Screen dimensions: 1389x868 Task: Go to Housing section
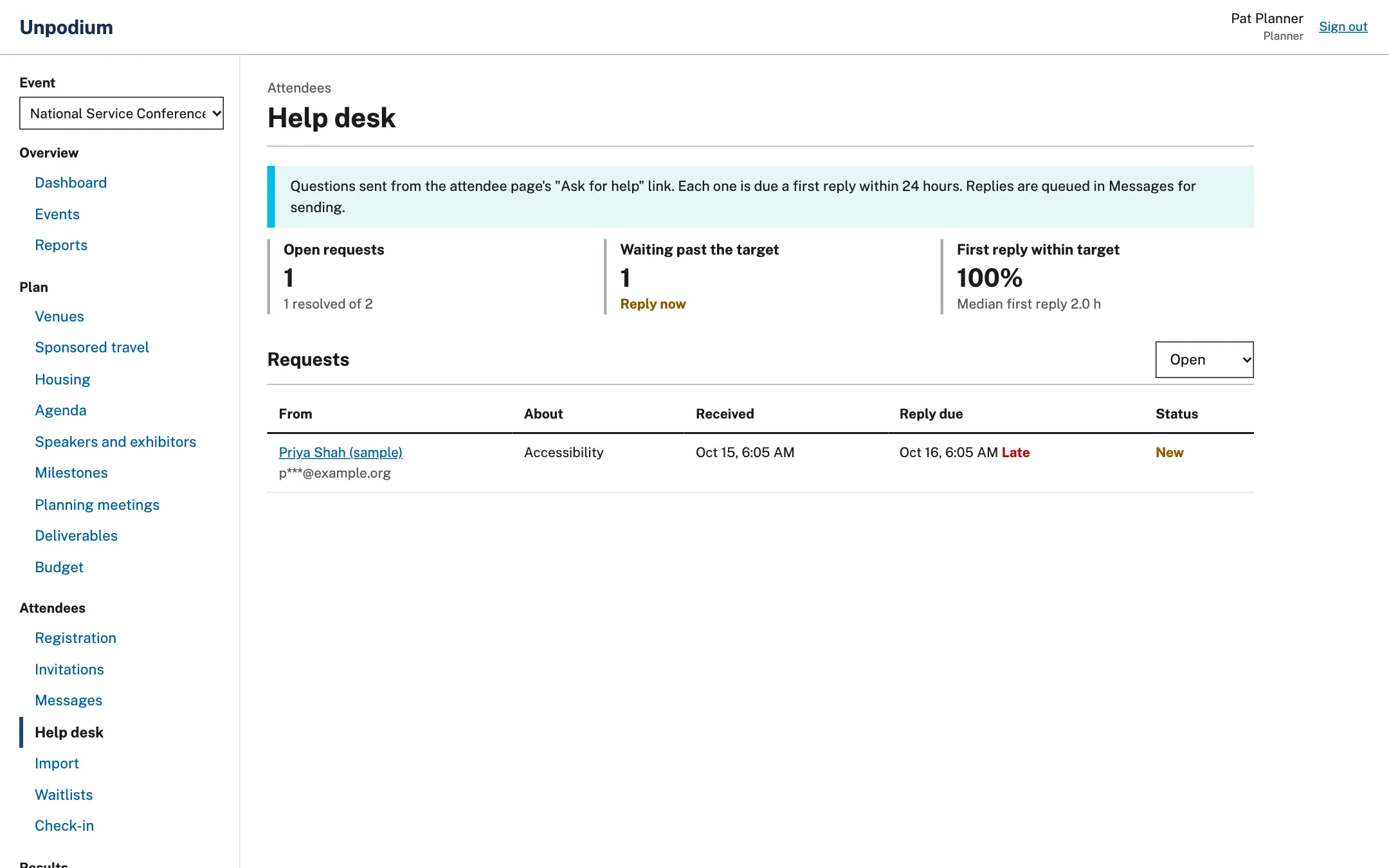pos(62,379)
